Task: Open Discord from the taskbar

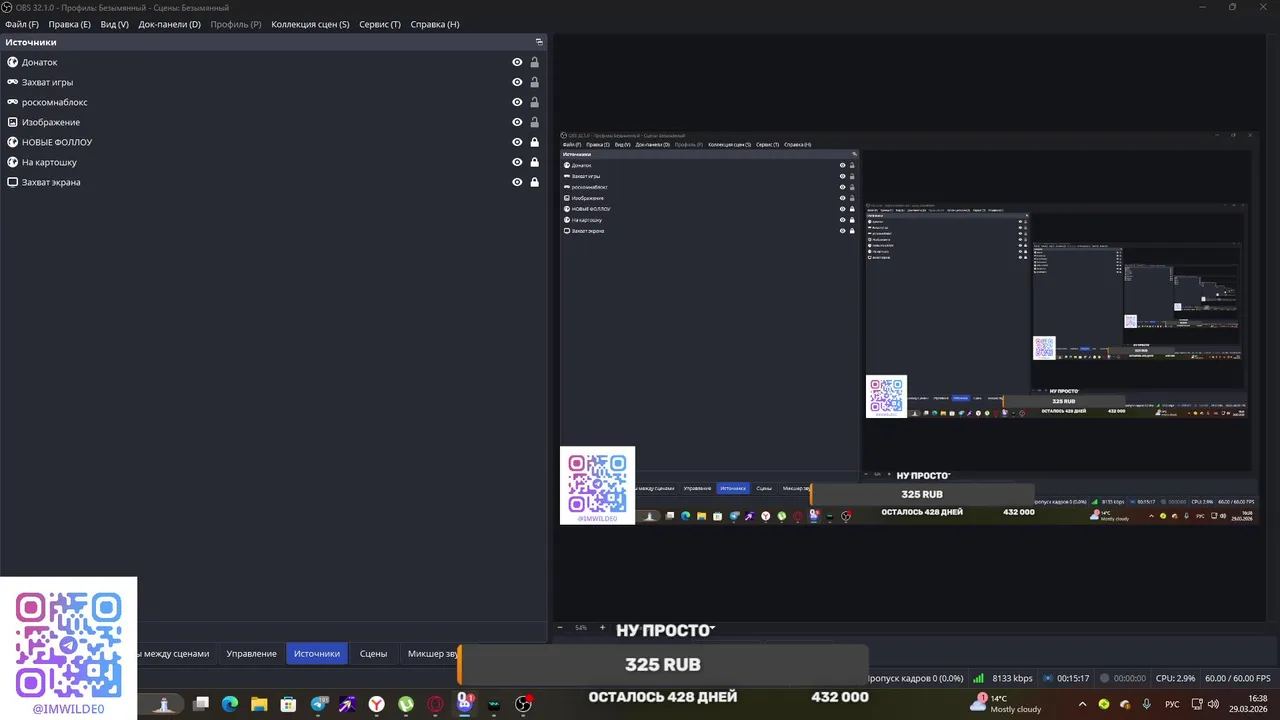Action: point(465,704)
